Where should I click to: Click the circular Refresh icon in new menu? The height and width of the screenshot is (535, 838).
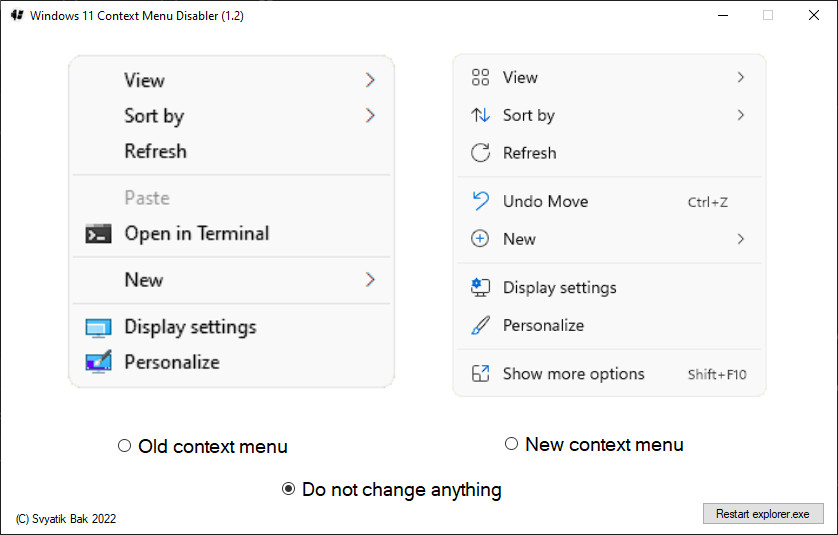click(x=480, y=153)
